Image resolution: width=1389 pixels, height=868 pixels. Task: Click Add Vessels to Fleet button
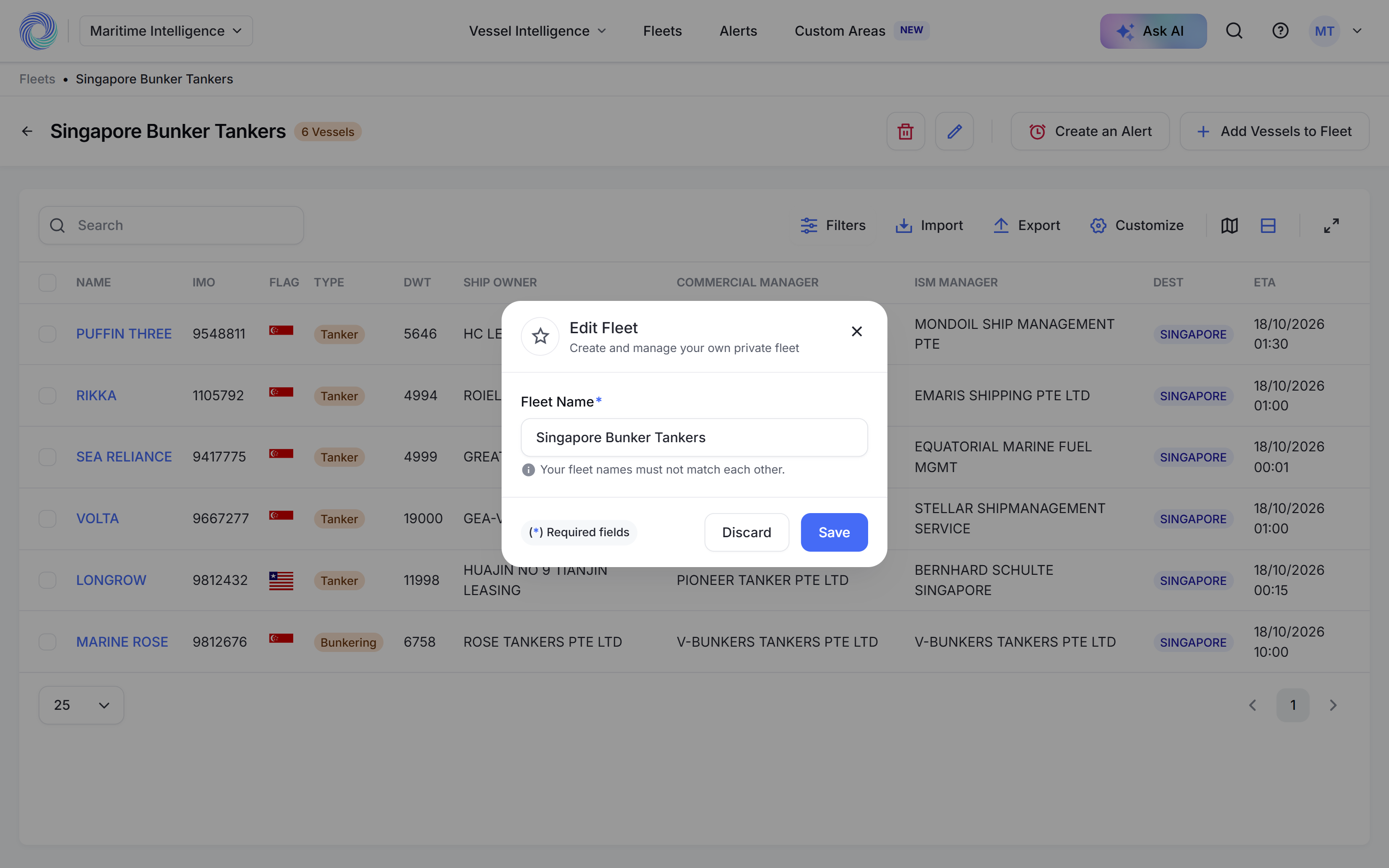(x=1274, y=132)
